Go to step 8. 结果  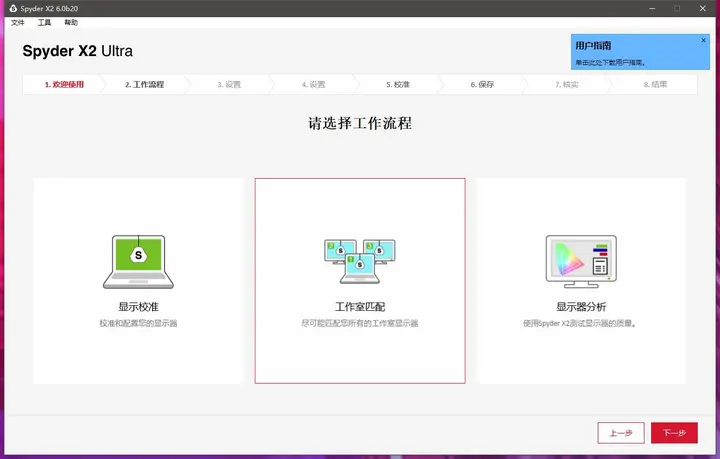click(x=655, y=84)
